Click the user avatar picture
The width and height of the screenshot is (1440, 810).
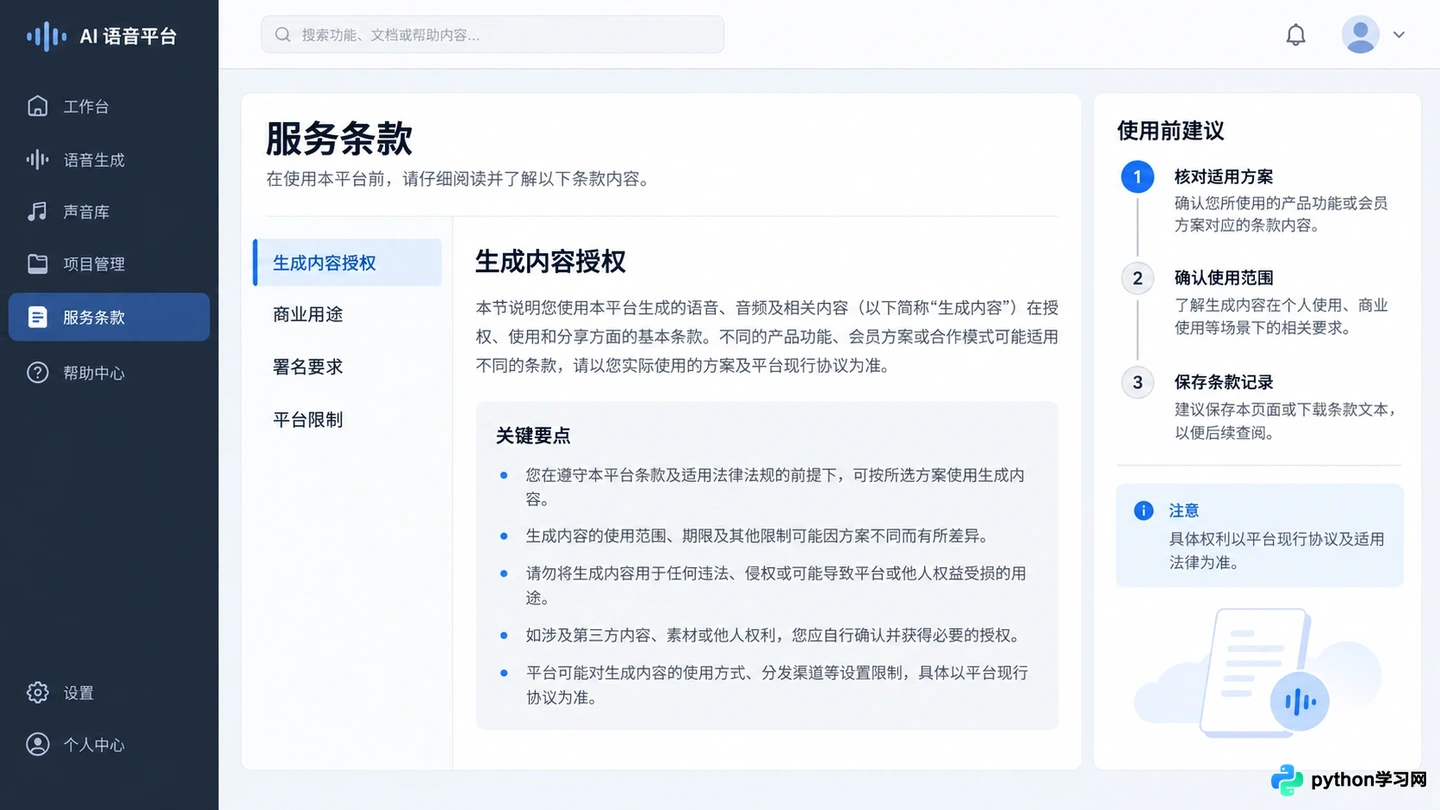1360,34
